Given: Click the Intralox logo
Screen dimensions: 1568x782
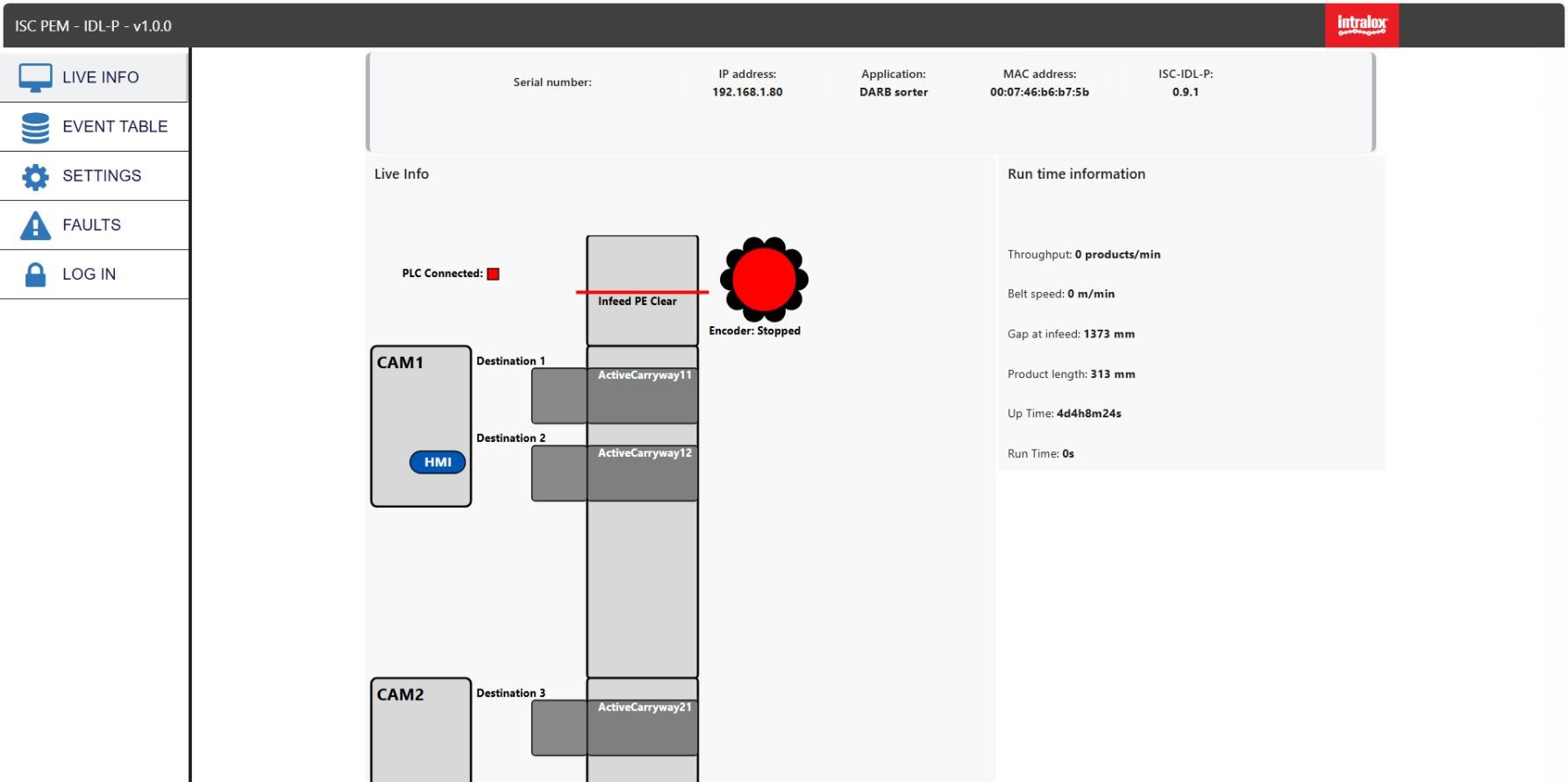Looking at the screenshot, I should coord(1362,25).
